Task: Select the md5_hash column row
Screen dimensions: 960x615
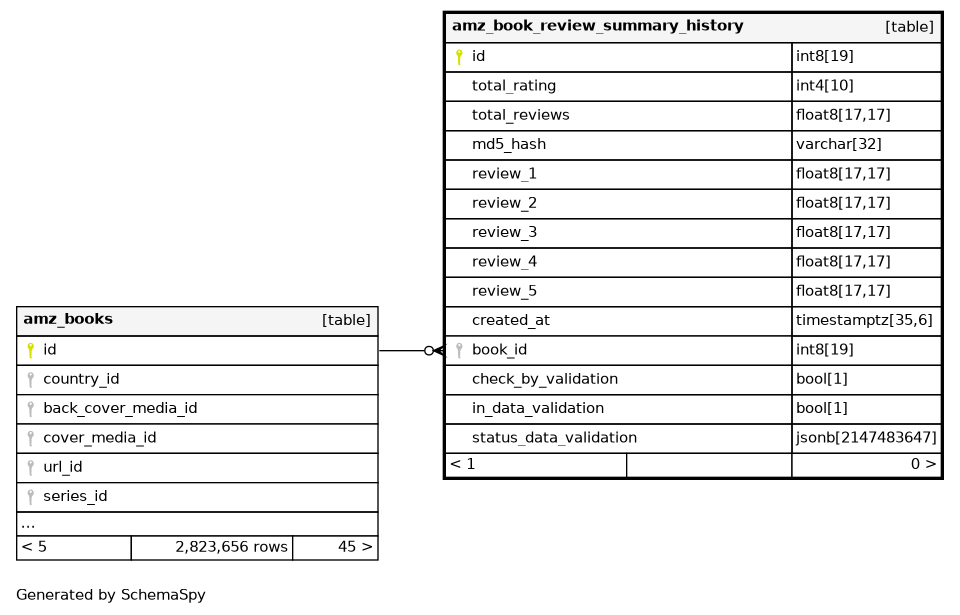Action: [x=509, y=145]
